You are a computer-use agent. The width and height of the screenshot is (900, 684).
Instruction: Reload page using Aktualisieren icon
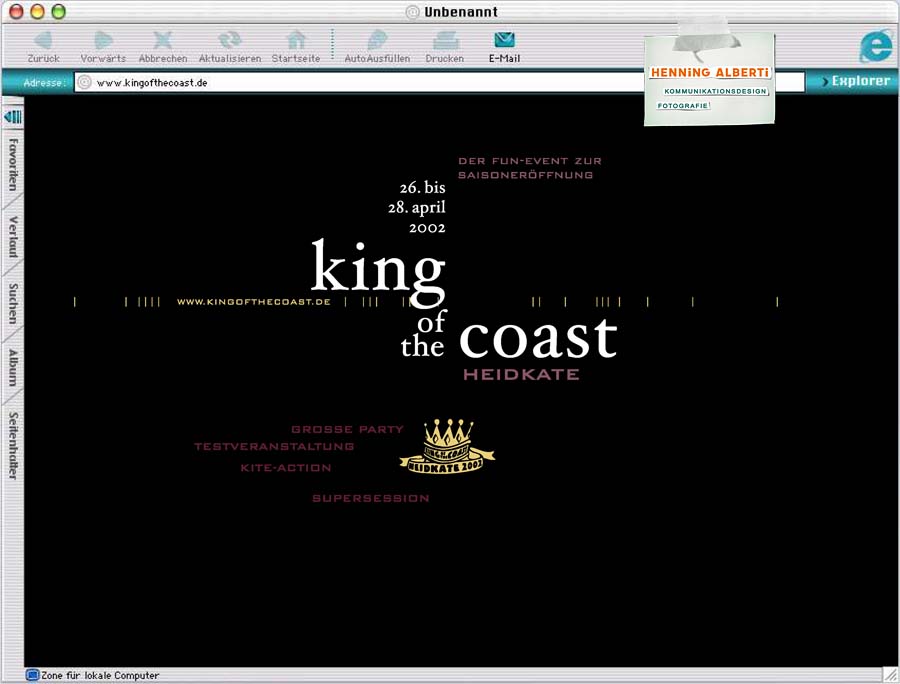pyautogui.click(x=230, y=40)
